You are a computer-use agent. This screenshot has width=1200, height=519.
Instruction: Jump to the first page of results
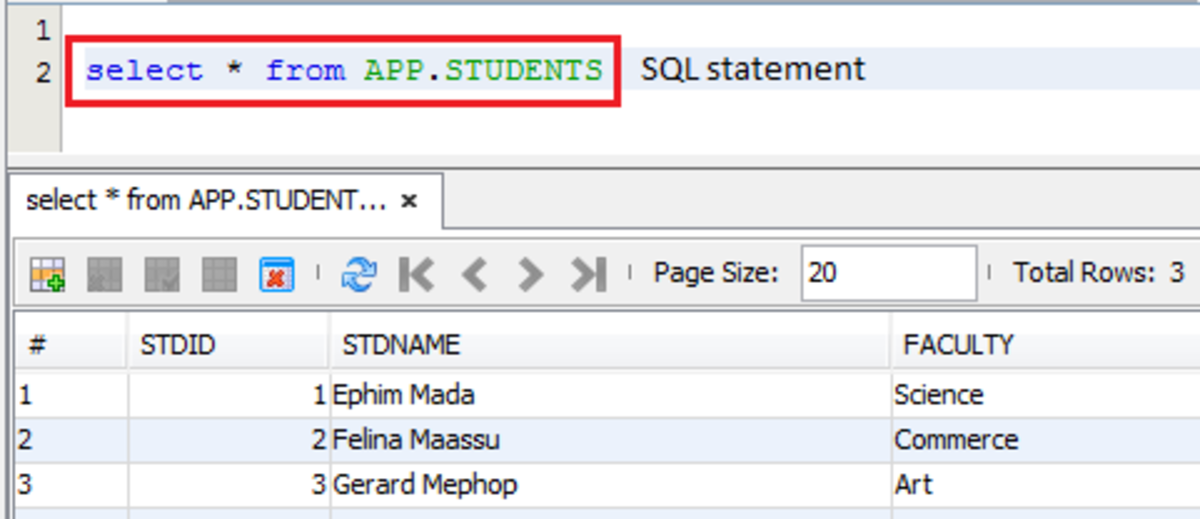pos(416,273)
